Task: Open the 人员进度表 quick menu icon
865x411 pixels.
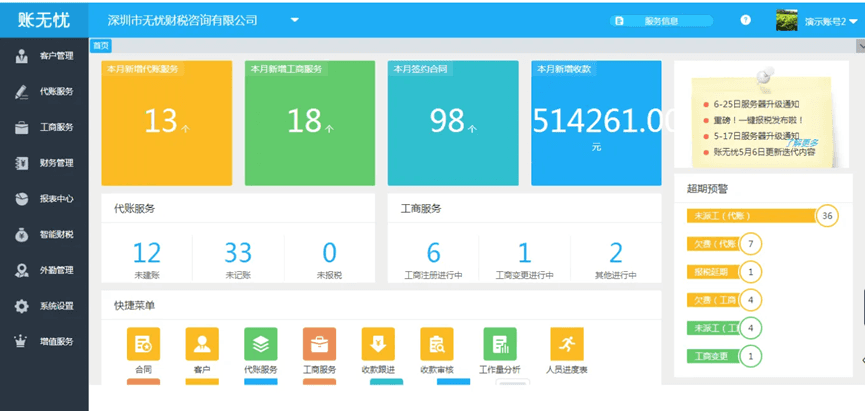Action: [567, 344]
